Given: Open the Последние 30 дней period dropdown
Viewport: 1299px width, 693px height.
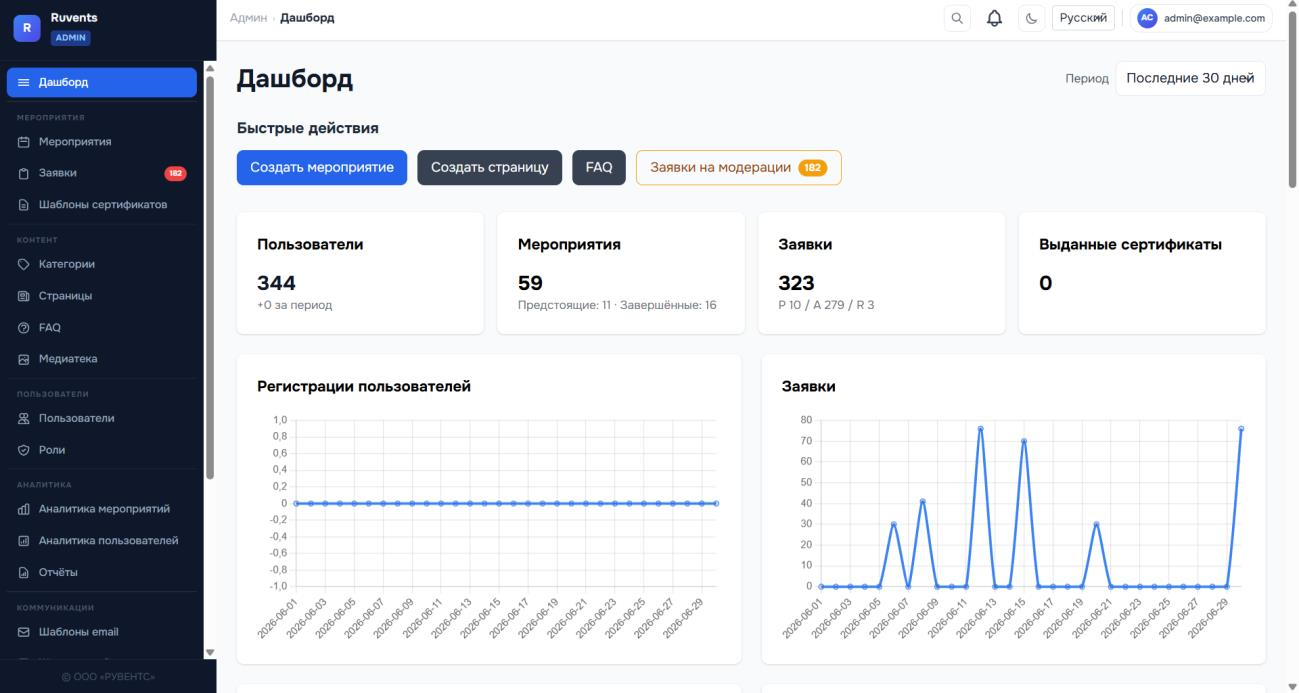Looking at the screenshot, I should pyautogui.click(x=1190, y=78).
